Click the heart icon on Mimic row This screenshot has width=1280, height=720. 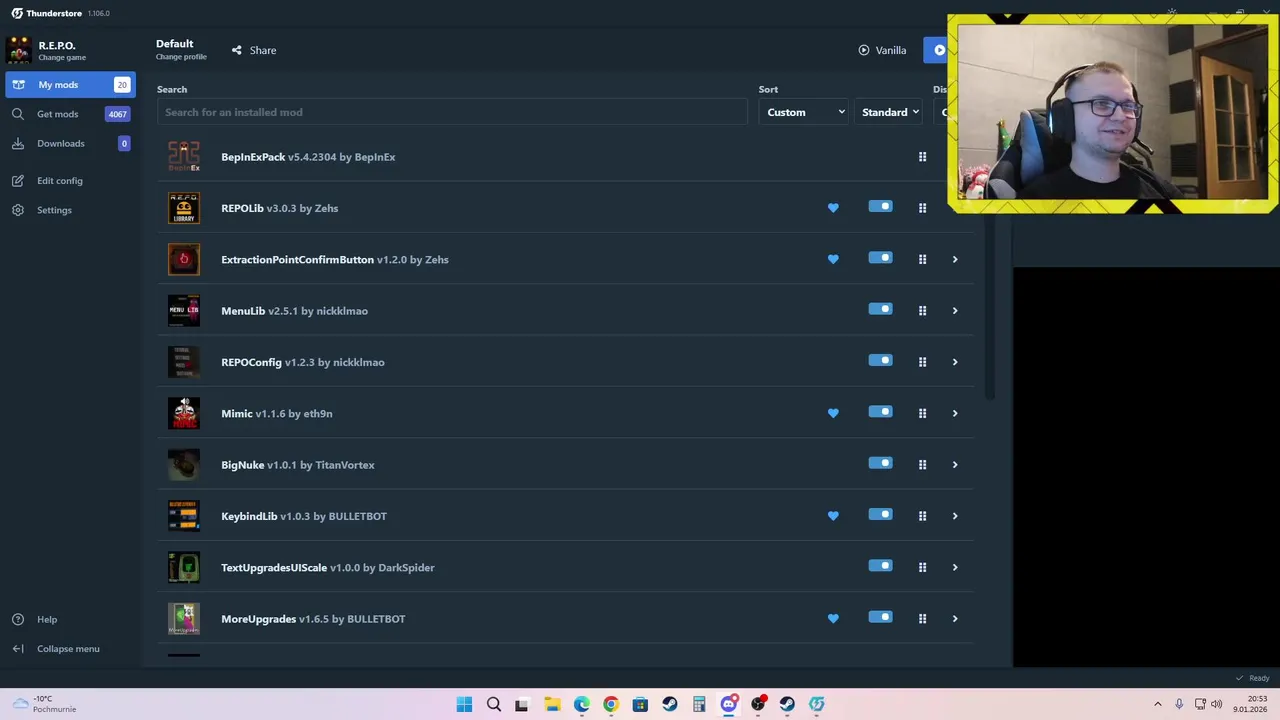point(833,413)
